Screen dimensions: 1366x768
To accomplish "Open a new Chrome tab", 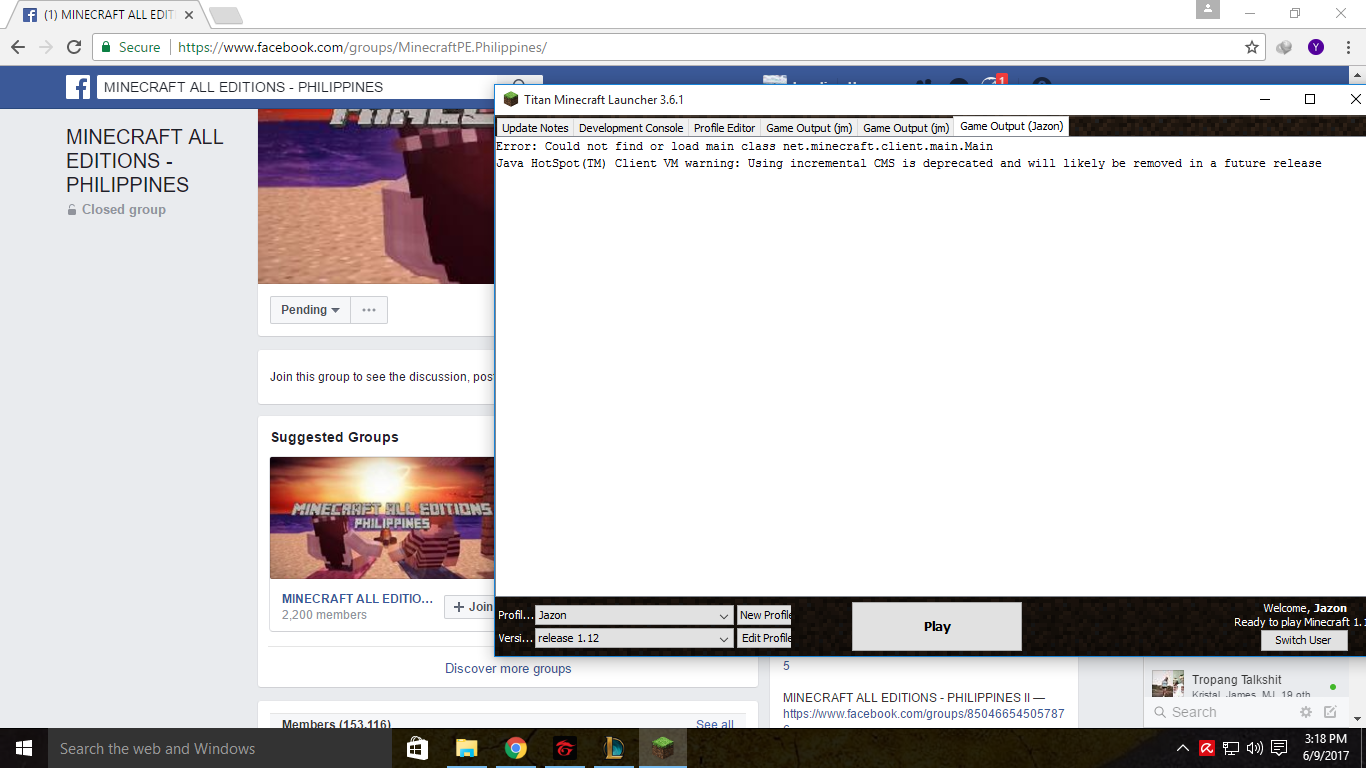I will point(226,16).
